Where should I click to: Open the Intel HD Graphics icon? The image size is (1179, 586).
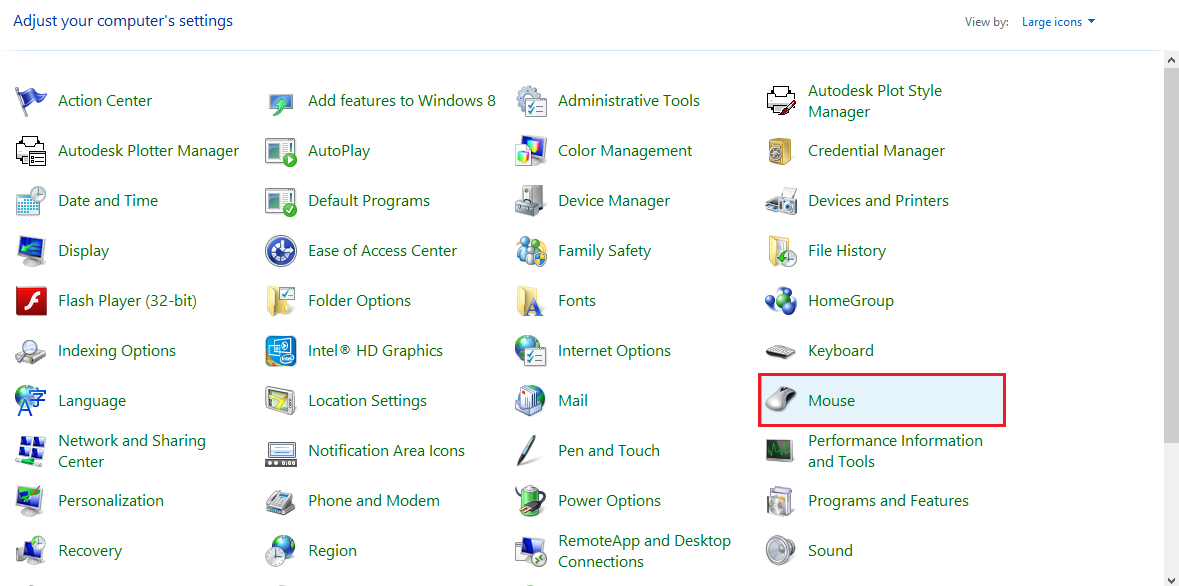click(281, 351)
